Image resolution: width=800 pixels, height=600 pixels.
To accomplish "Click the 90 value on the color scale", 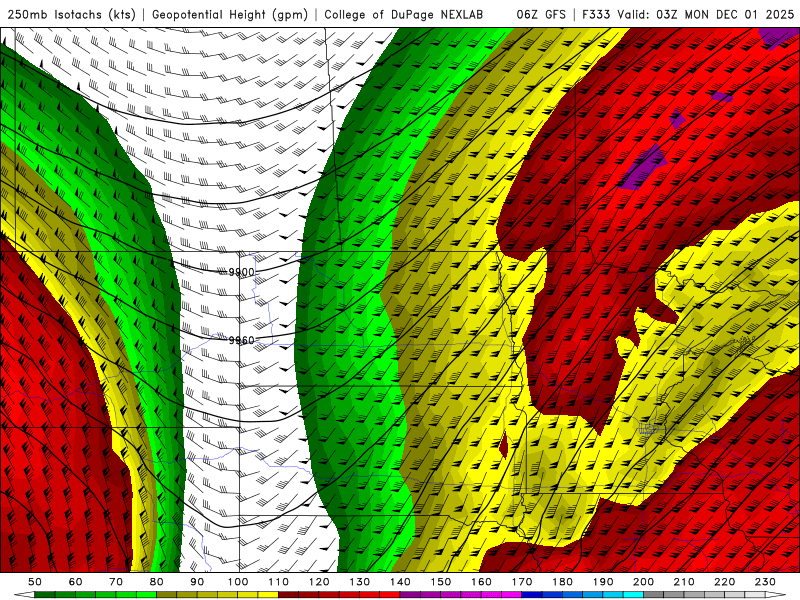I will click(x=197, y=582).
